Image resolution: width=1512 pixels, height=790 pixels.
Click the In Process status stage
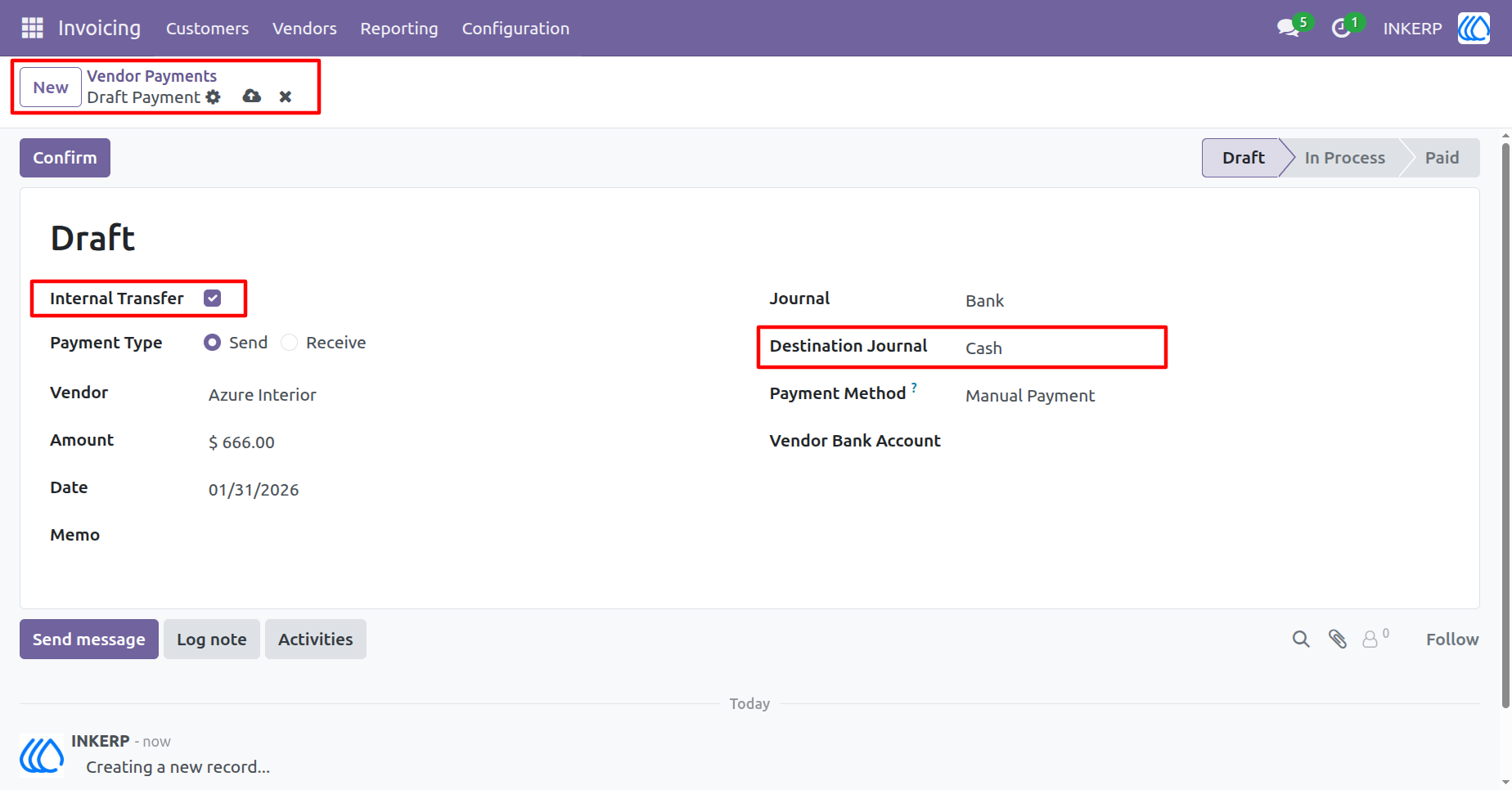[x=1344, y=158]
